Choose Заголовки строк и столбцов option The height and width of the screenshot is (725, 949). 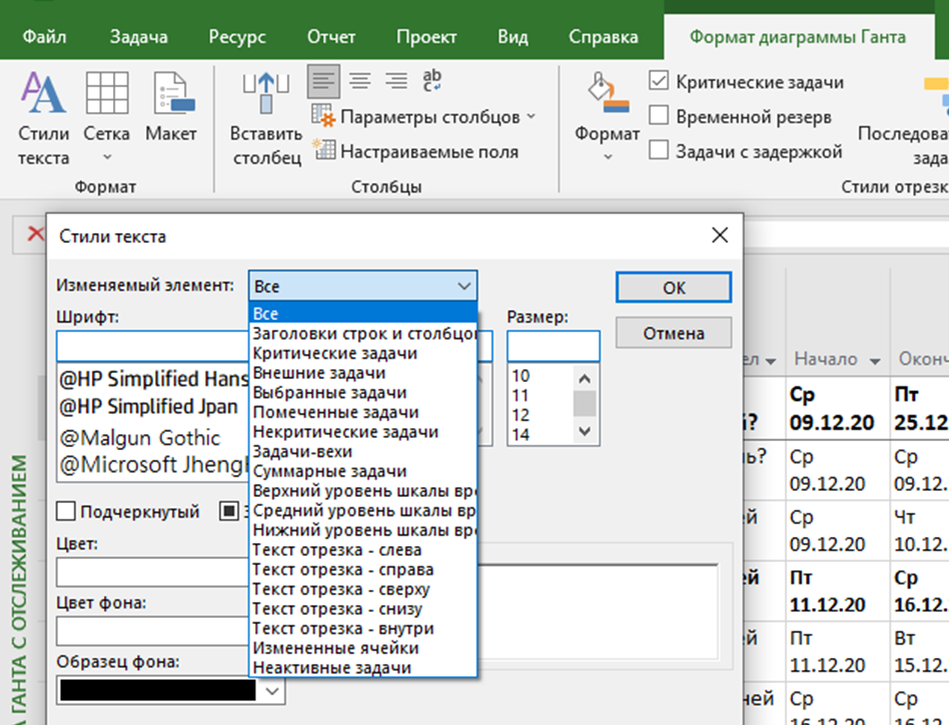tap(363, 333)
